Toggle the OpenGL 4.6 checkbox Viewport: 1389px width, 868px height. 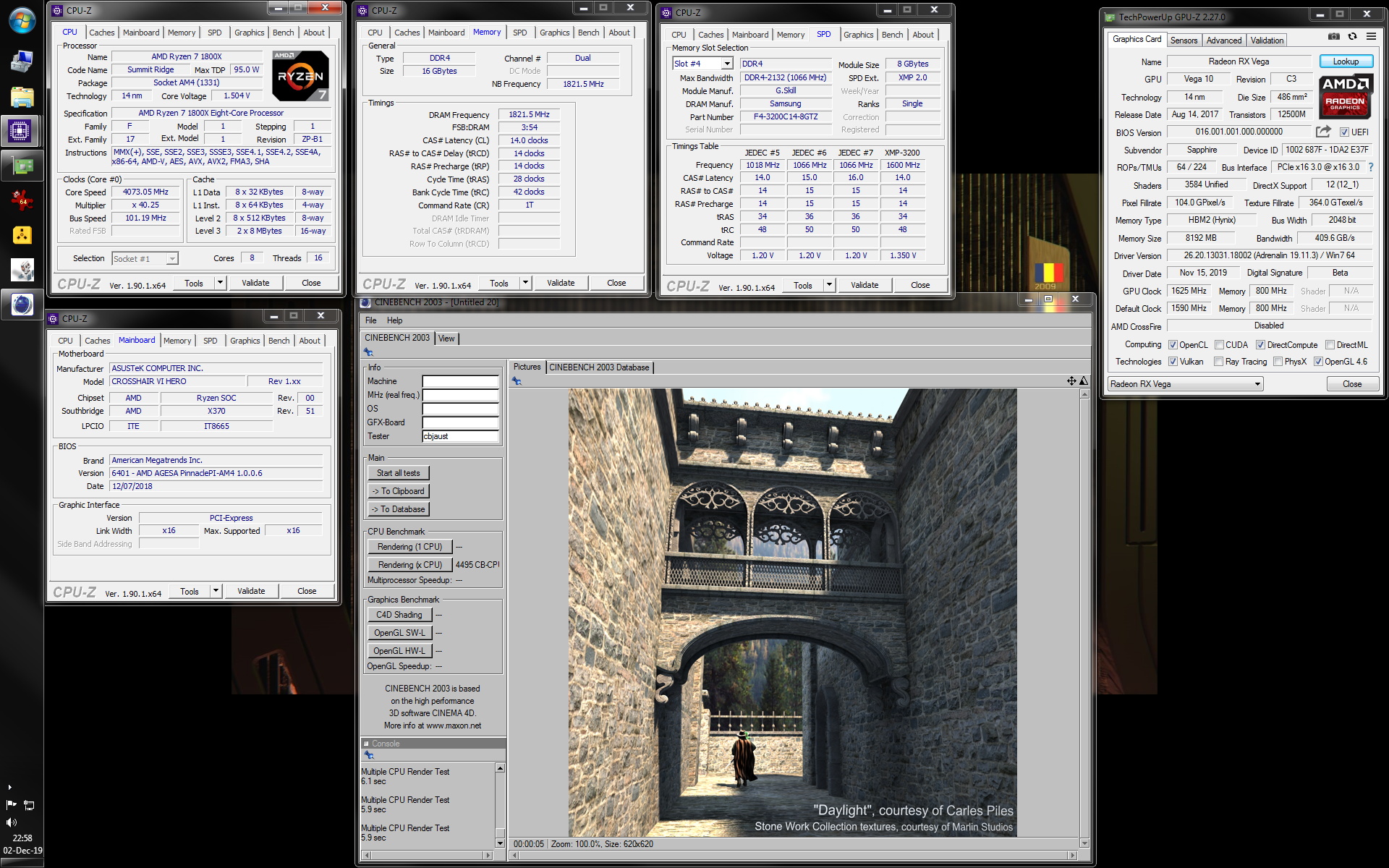1318,362
